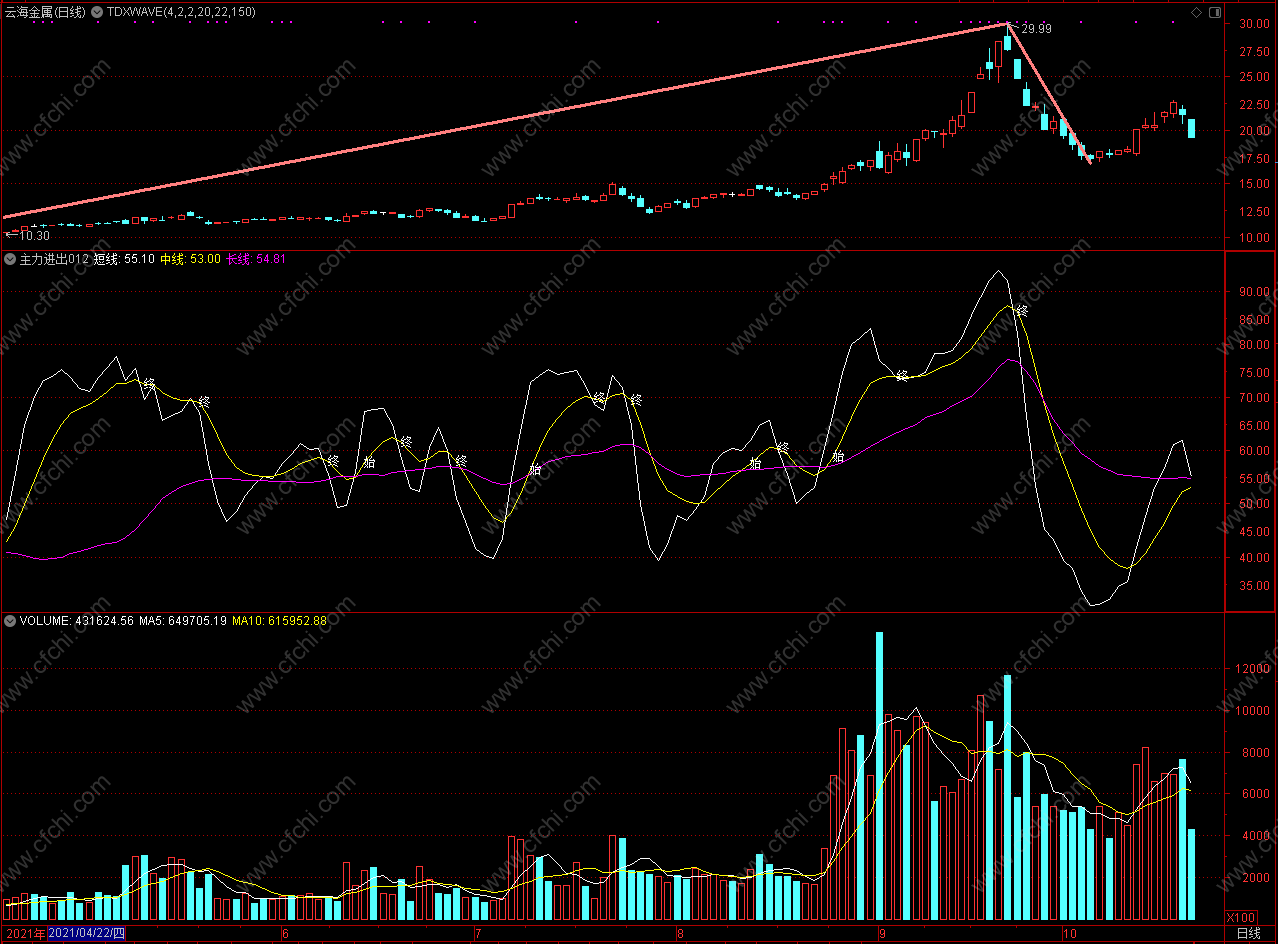Image resolution: width=1278 pixels, height=944 pixels.
Task: Click the MA5: 649705.19 value
Action: click(x=183, y=621)
